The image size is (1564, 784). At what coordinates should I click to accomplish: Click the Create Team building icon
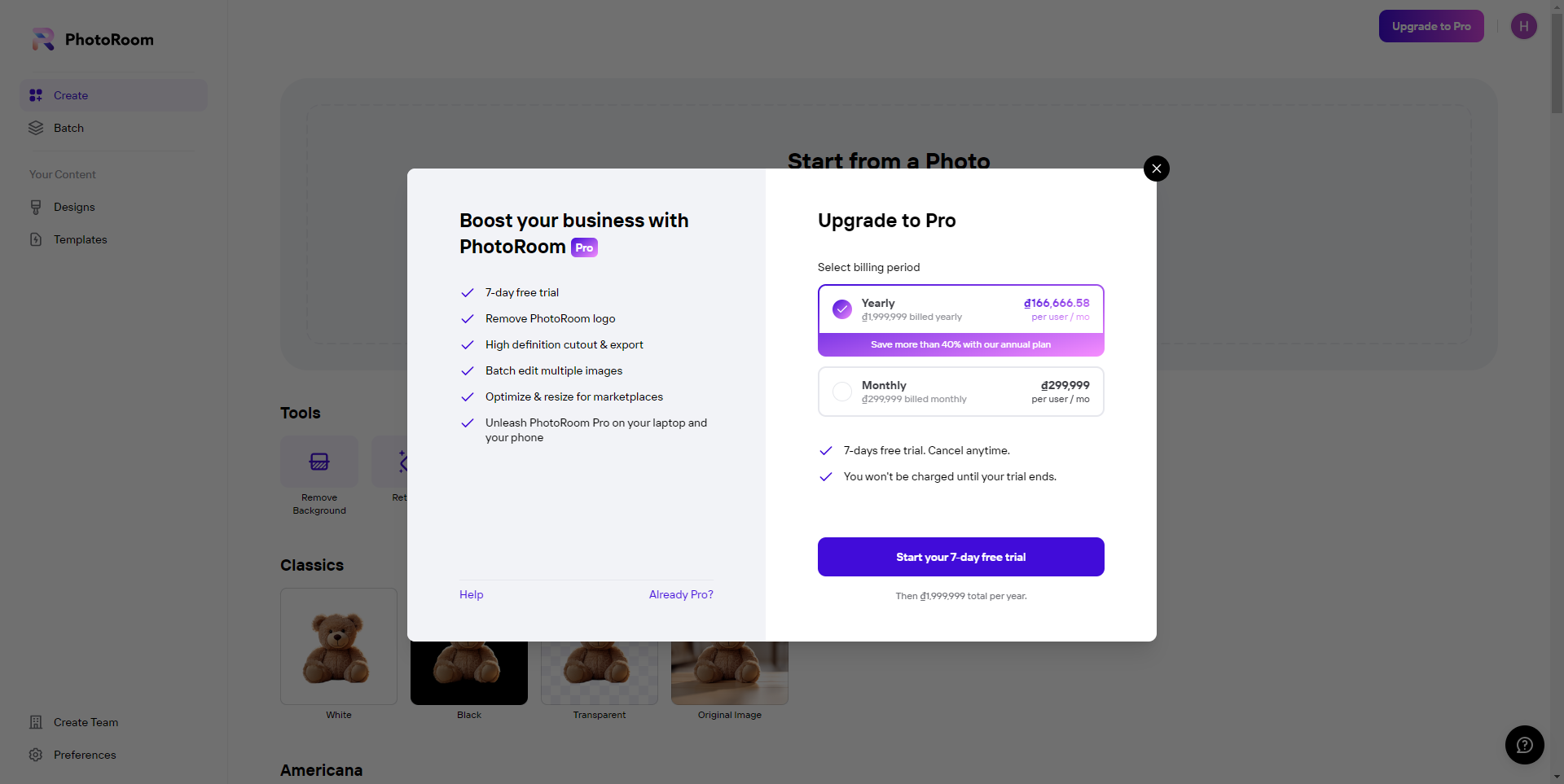tap(36, 722)
